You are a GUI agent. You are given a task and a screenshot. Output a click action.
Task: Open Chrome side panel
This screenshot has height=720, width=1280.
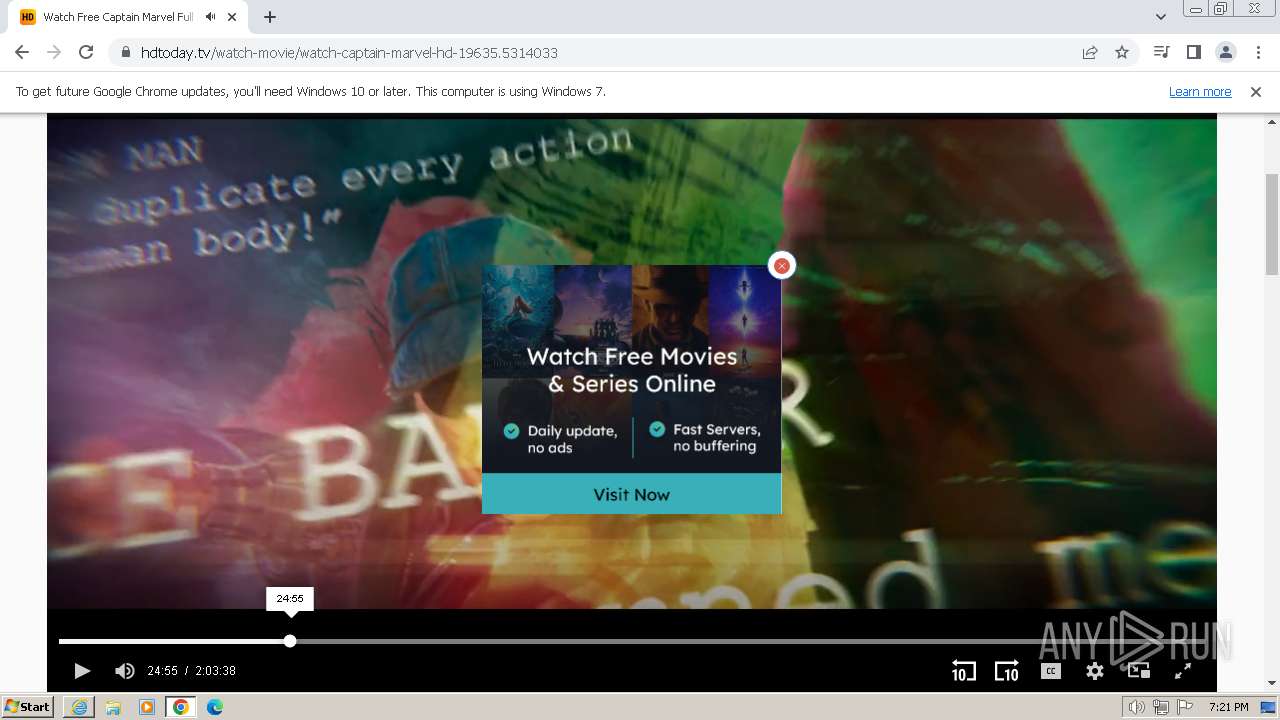pyautogui.click(x=1193, y=52)
